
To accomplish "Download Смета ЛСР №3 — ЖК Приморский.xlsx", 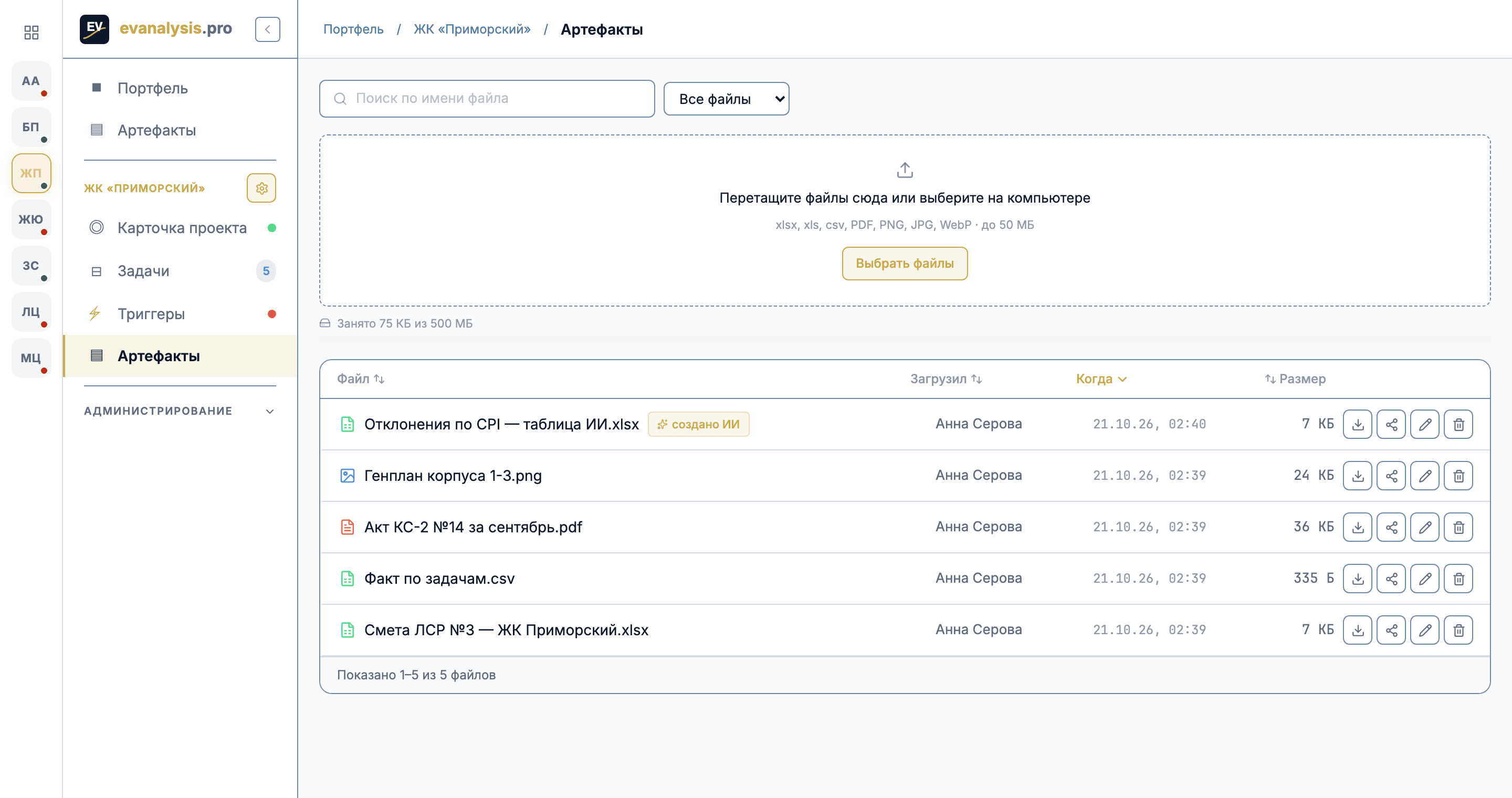I will tap(1357, 630).
